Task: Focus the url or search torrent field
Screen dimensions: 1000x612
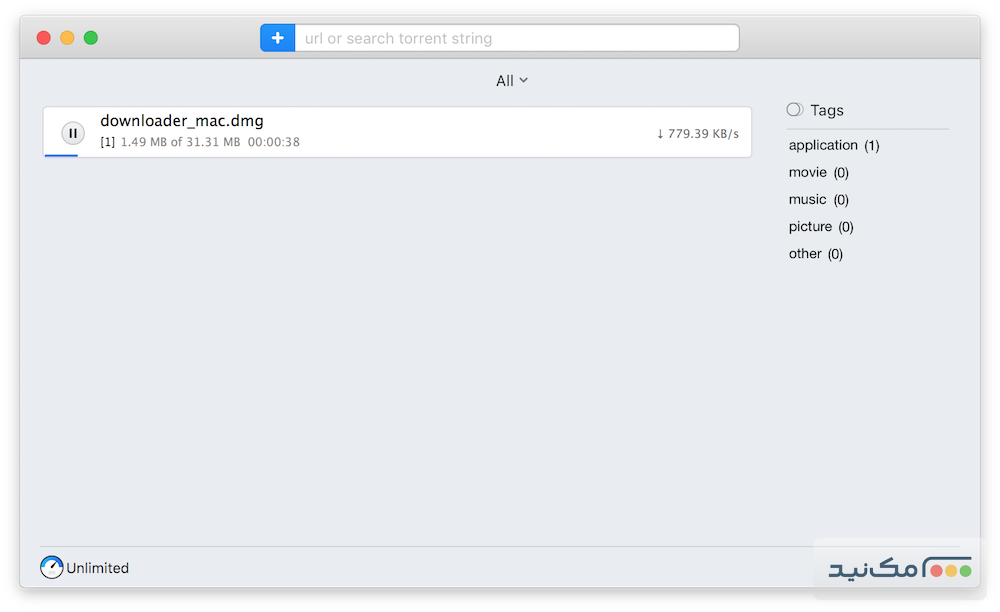Action: pos(516,38)
